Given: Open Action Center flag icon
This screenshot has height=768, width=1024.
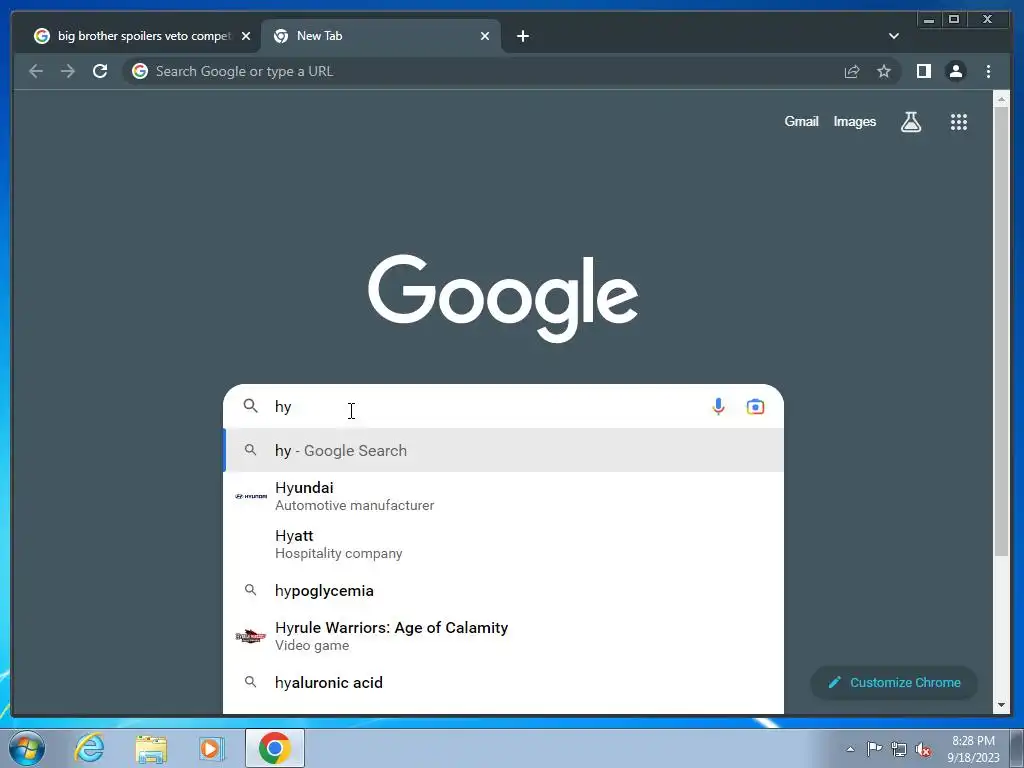Looking at the screenshot, I should tap(874, 748).
